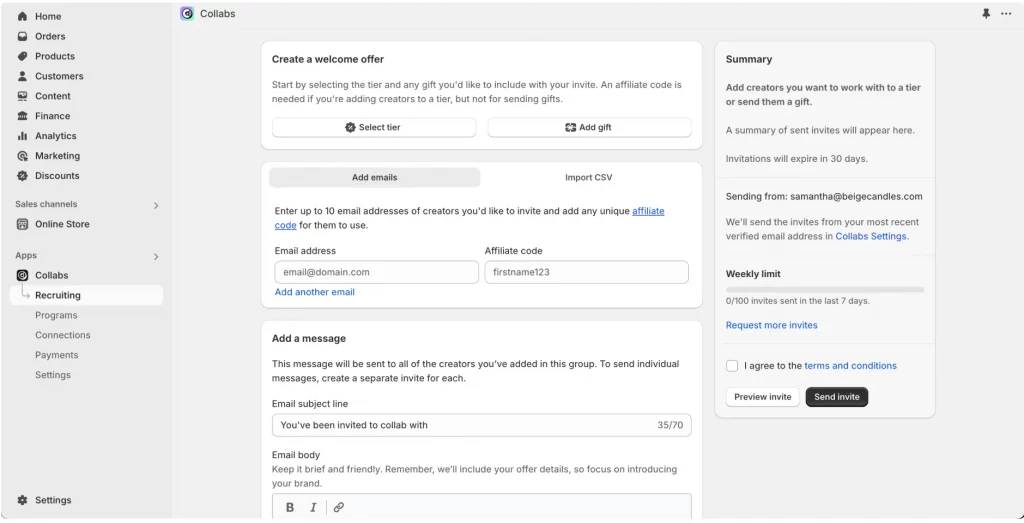This screenshot has width=1024, height=523.
Task: Apply italic formatting in email body
Action: 313,507
